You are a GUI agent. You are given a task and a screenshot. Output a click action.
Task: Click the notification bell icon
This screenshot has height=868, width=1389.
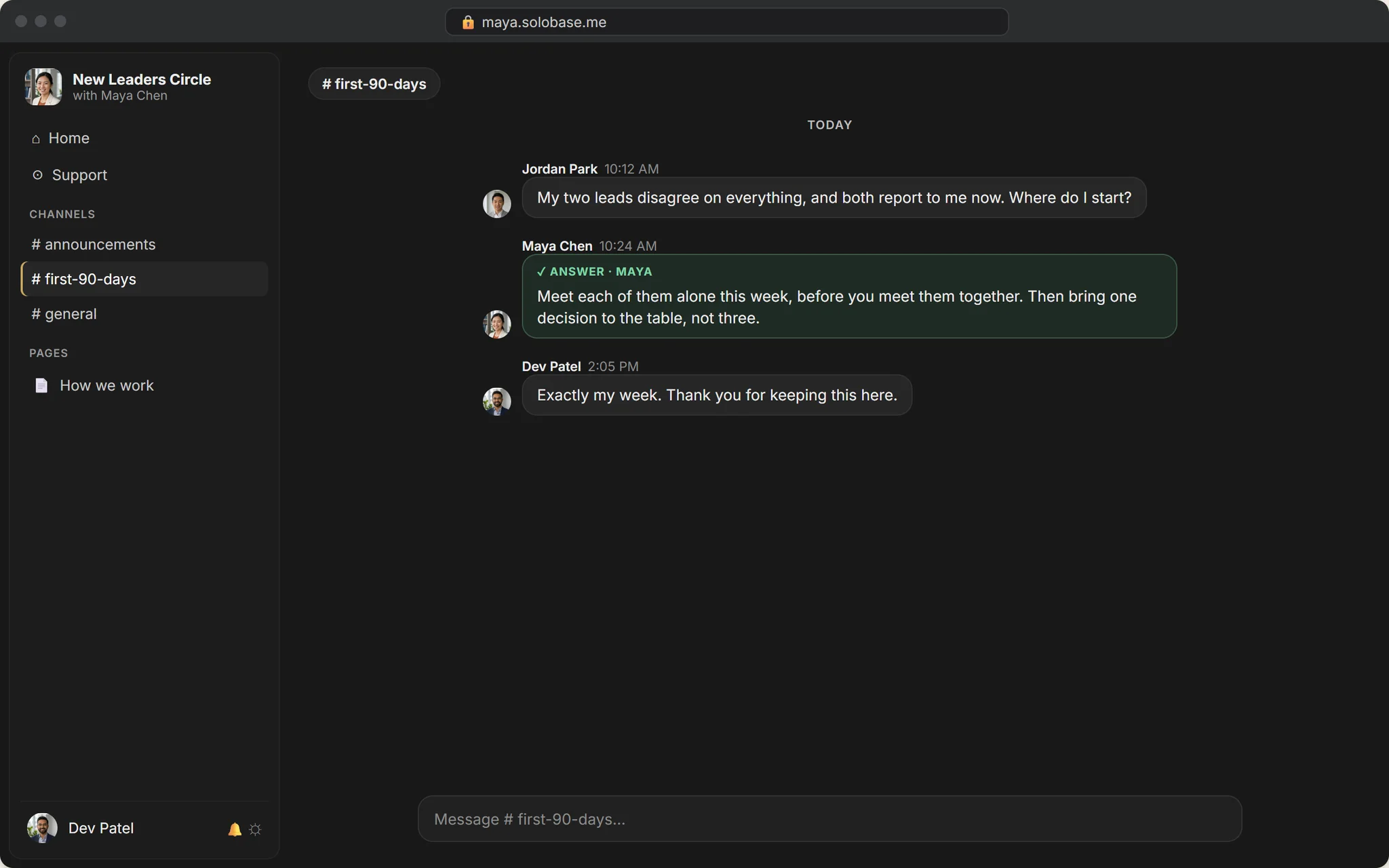(x=235, y=829)
